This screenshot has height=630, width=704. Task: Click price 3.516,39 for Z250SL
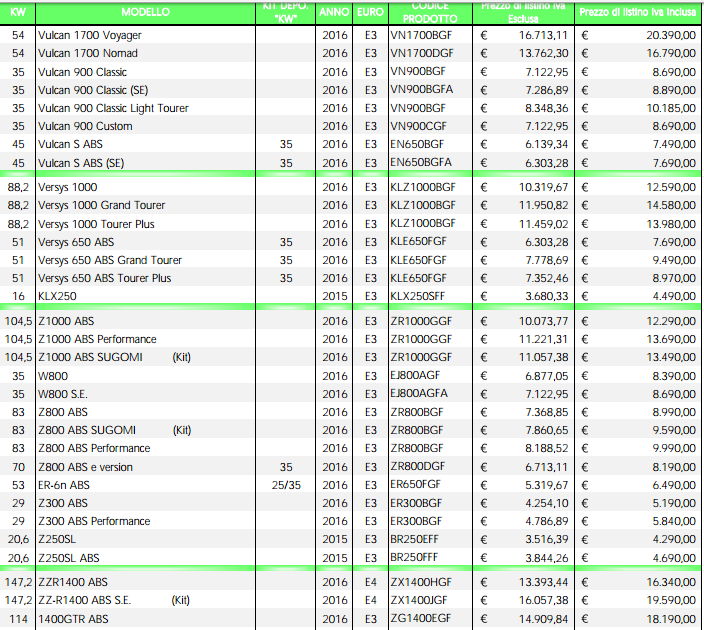click(547, 539)
